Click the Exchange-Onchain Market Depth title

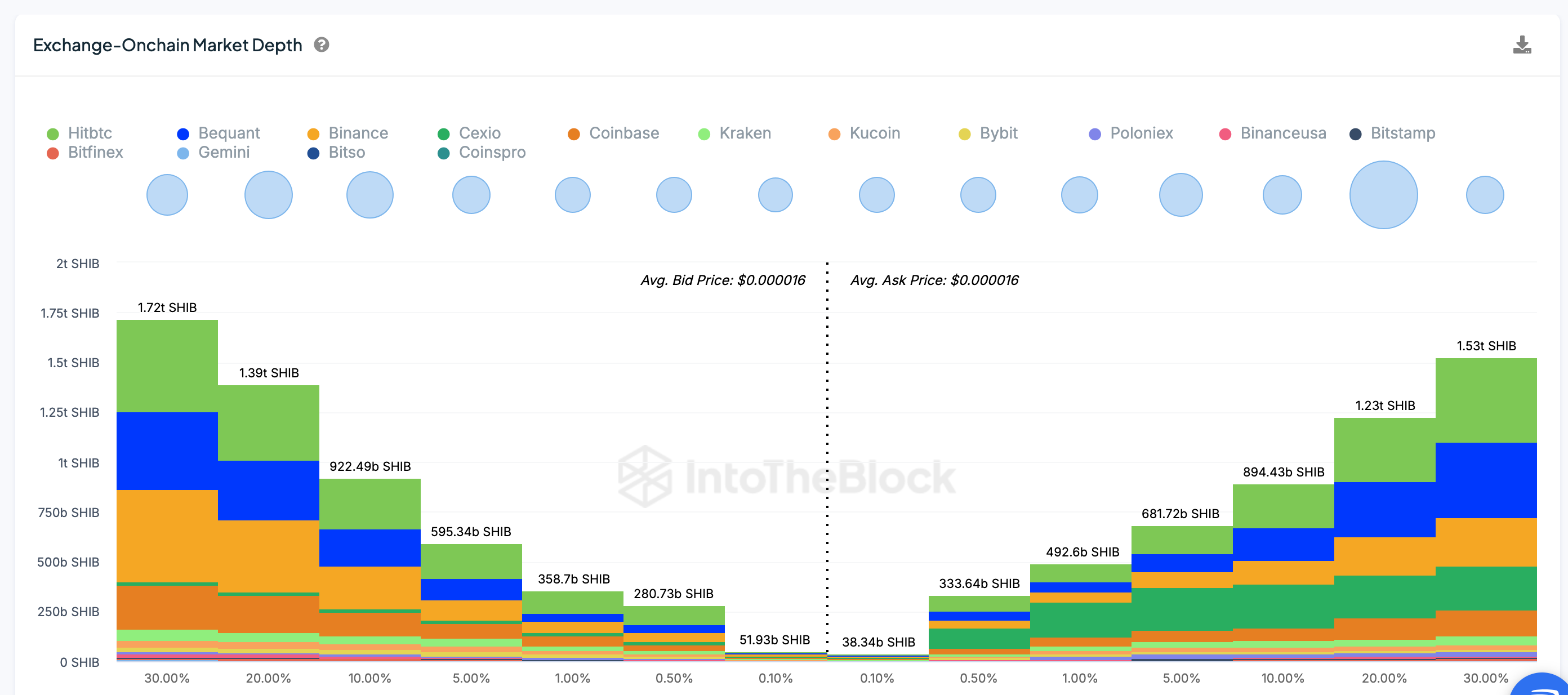(167, 46)
